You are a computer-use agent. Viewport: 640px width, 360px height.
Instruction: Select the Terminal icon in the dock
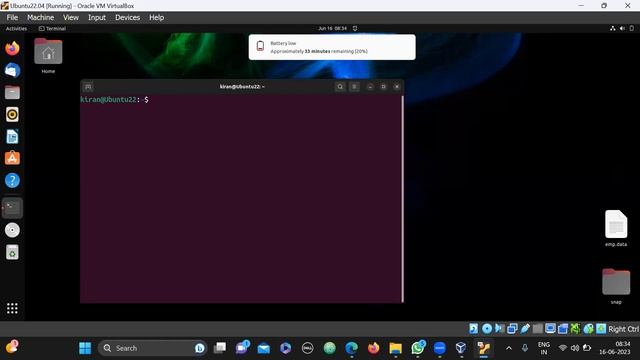(x=12, y=208)
